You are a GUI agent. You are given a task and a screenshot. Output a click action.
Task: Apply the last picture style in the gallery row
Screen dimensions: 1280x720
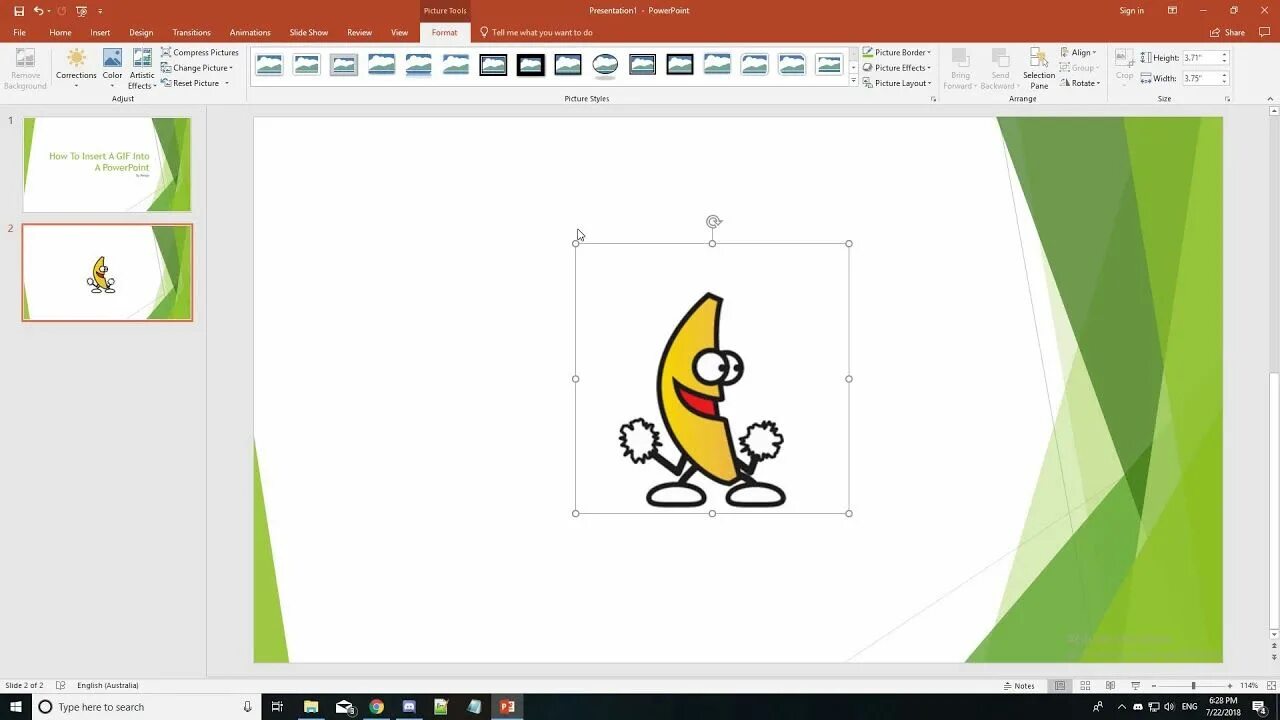(x=829, y=65)
